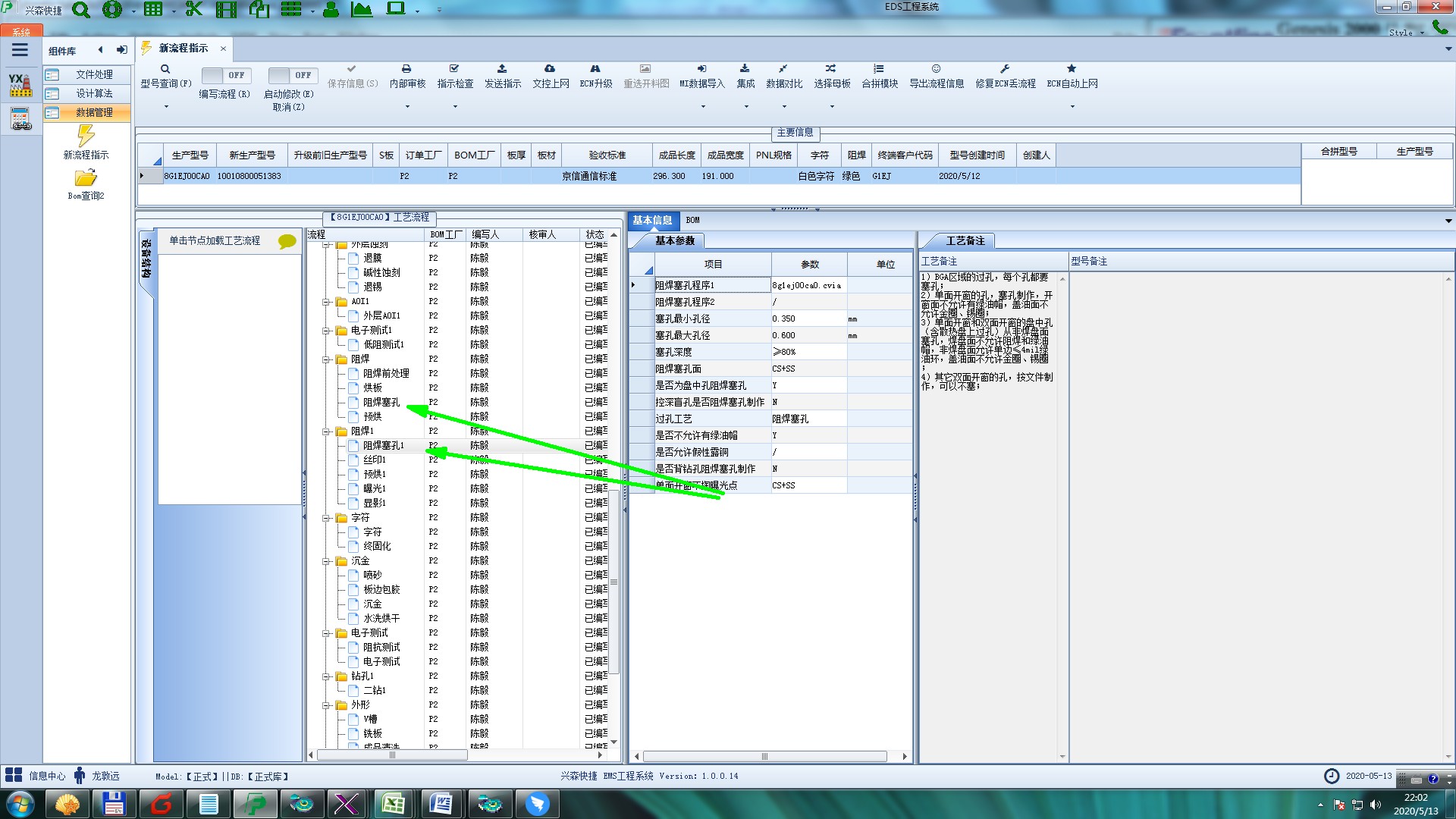
Task: Click the 内部审核 print icon
Action: [406, 69]
